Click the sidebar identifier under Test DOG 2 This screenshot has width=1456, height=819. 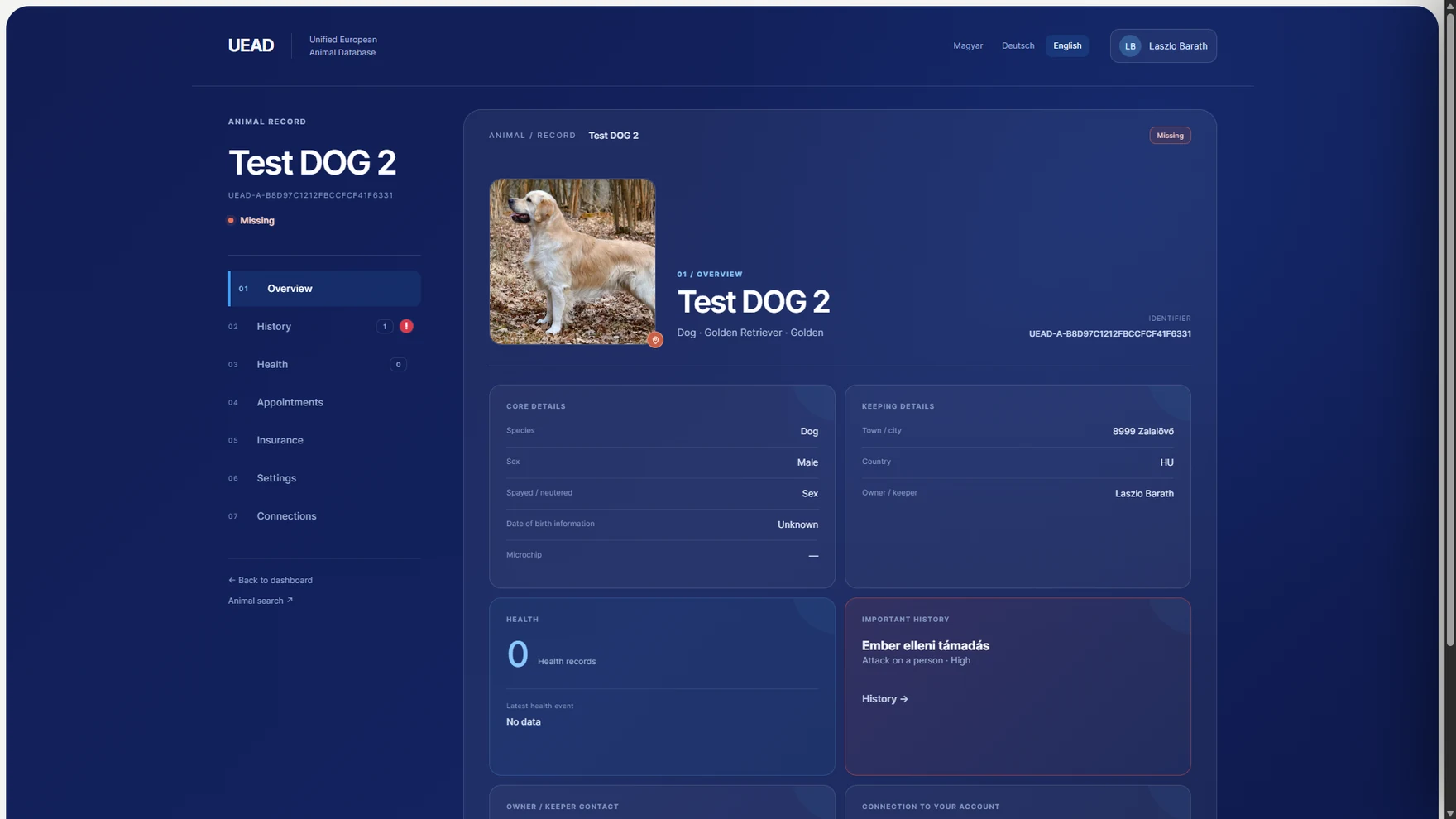click(311, 196)
